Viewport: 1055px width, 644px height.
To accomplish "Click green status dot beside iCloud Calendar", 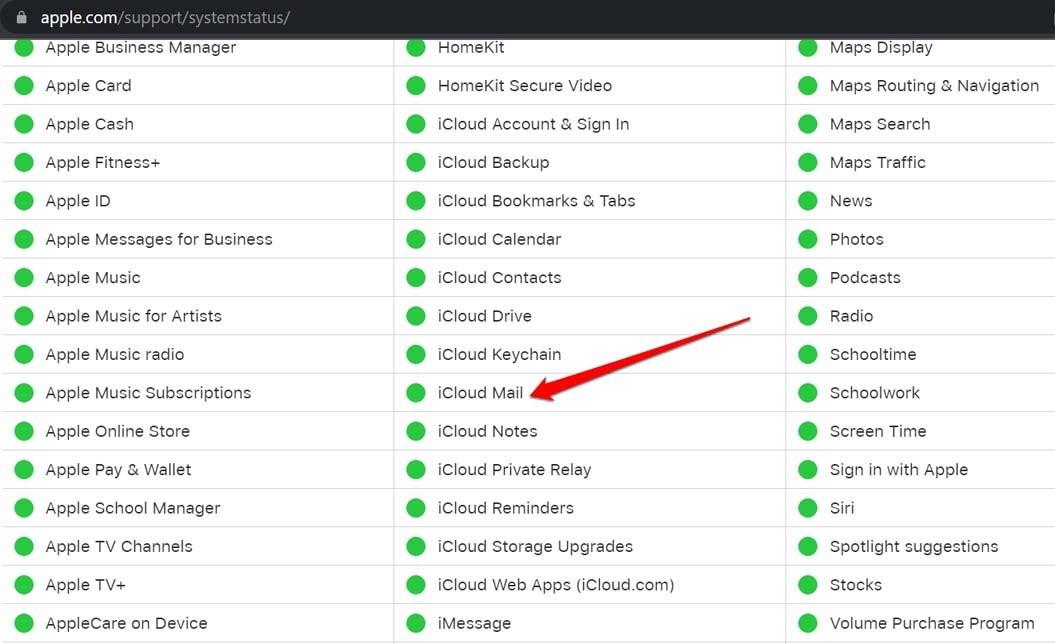I will tap(416, 239).
